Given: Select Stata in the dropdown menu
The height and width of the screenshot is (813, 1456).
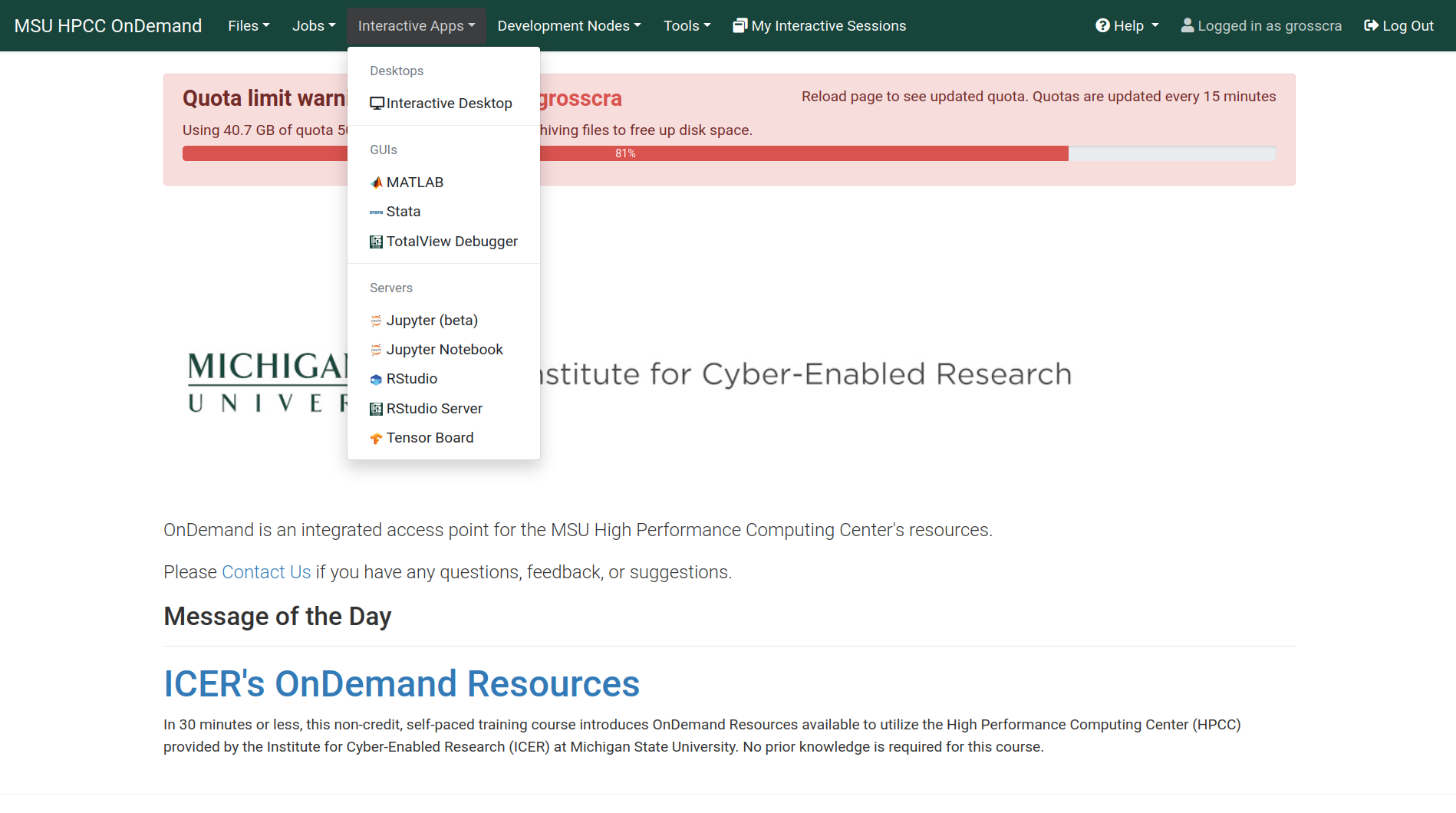Looking at the screenshot, I should click(x=443, y=212).
